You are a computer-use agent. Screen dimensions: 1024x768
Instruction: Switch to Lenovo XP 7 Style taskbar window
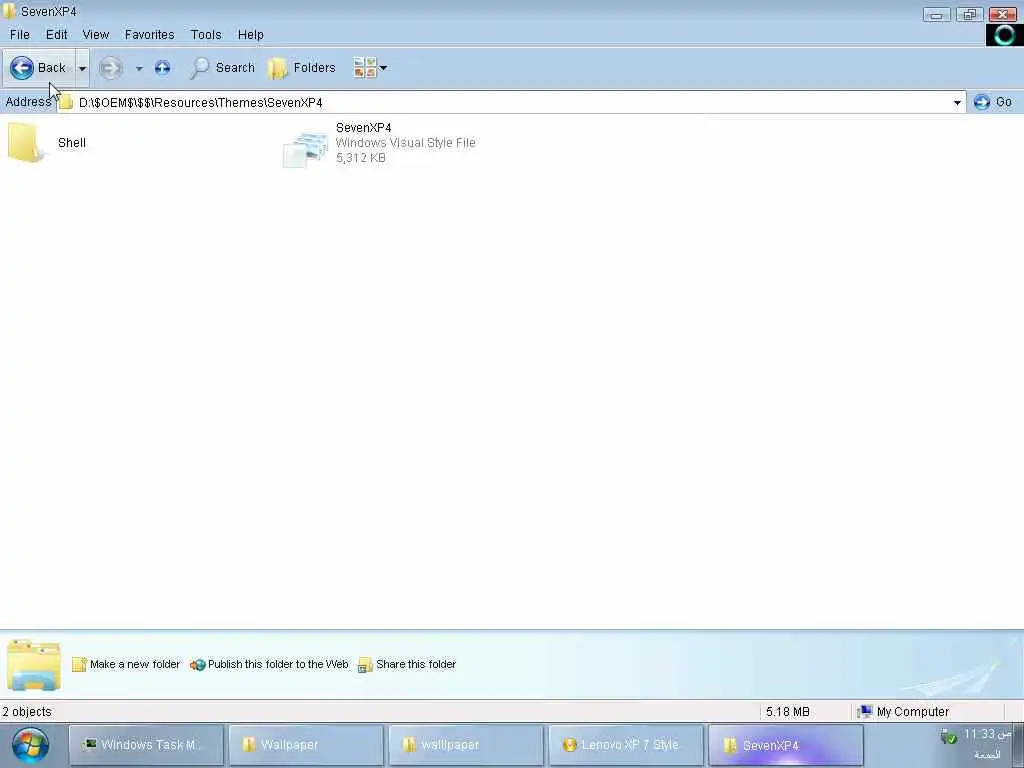pyautogui.click(x=626, y=744)
